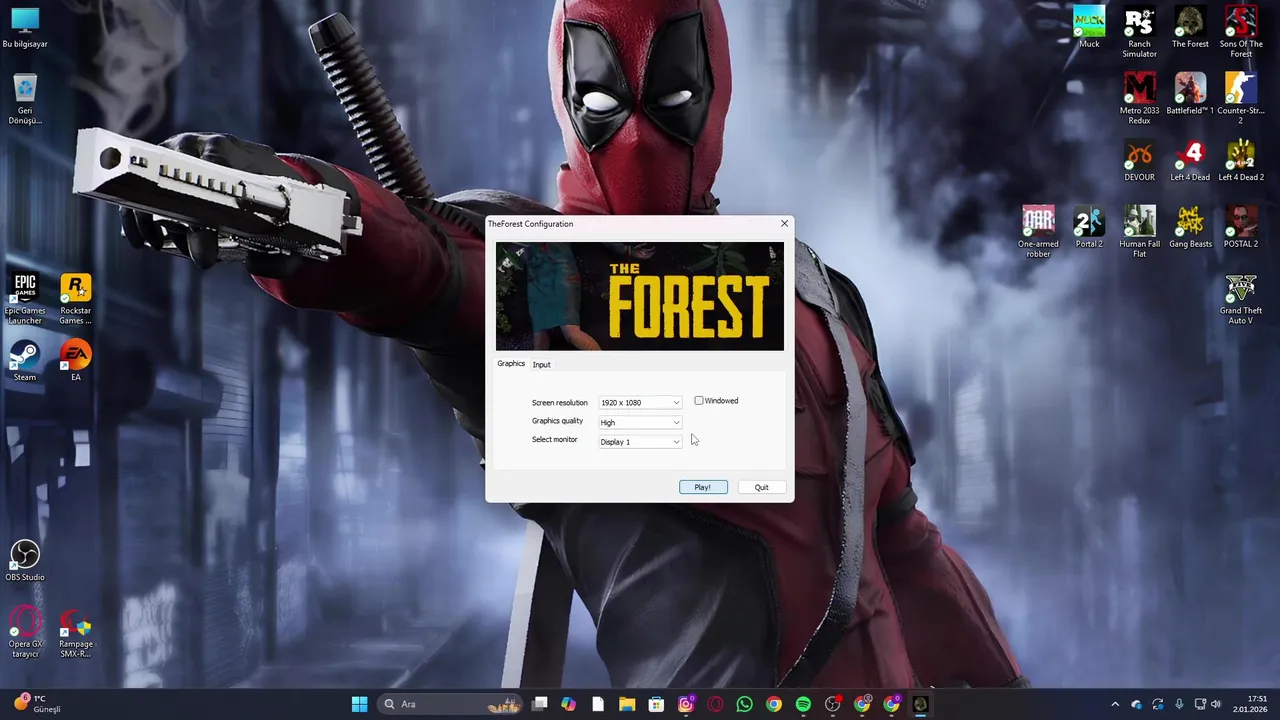This screenshot has width=1280, height=720.
Task: Select The Forest desktop shortcut
Action: (x=1190, y=27)
